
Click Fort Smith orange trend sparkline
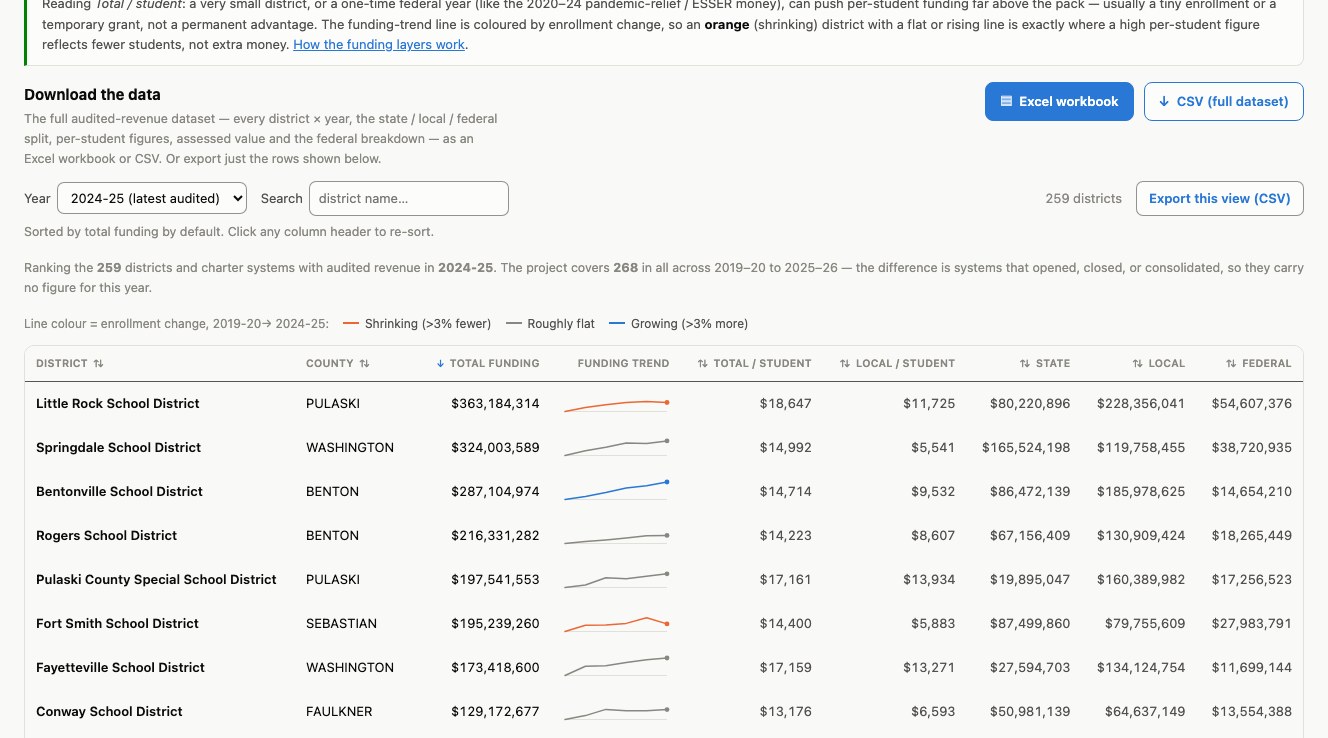pyautogui.click(x=617, y=624)
